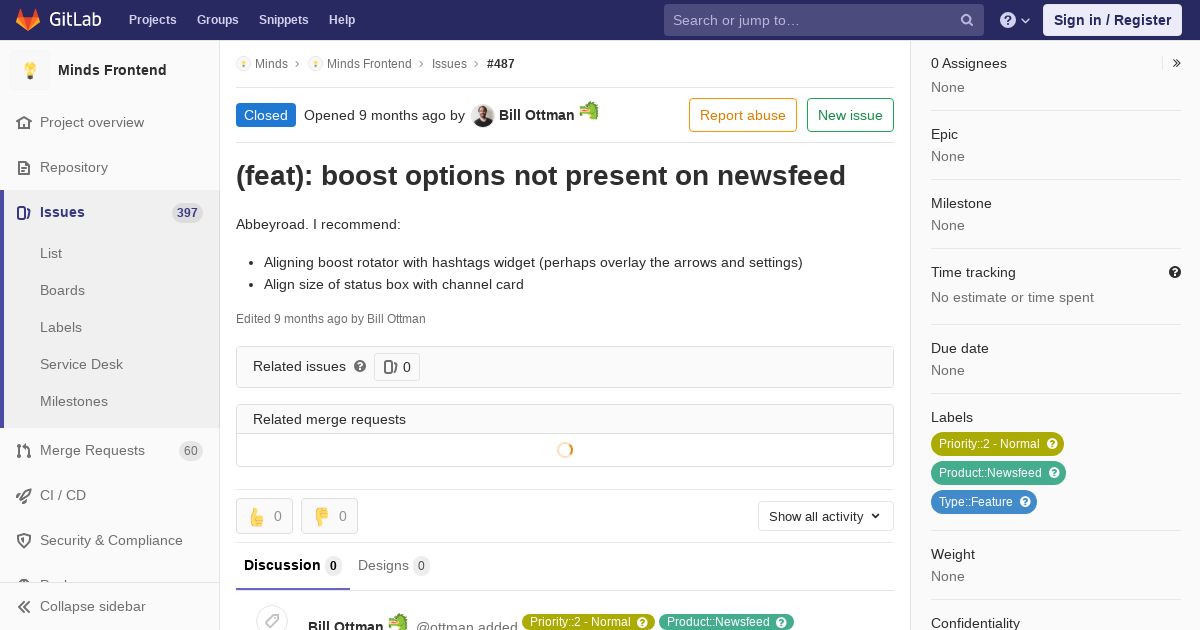Screen dimensions: 1200x630
Task: Click the label activity icon in discussion
Action: [271, 621]
